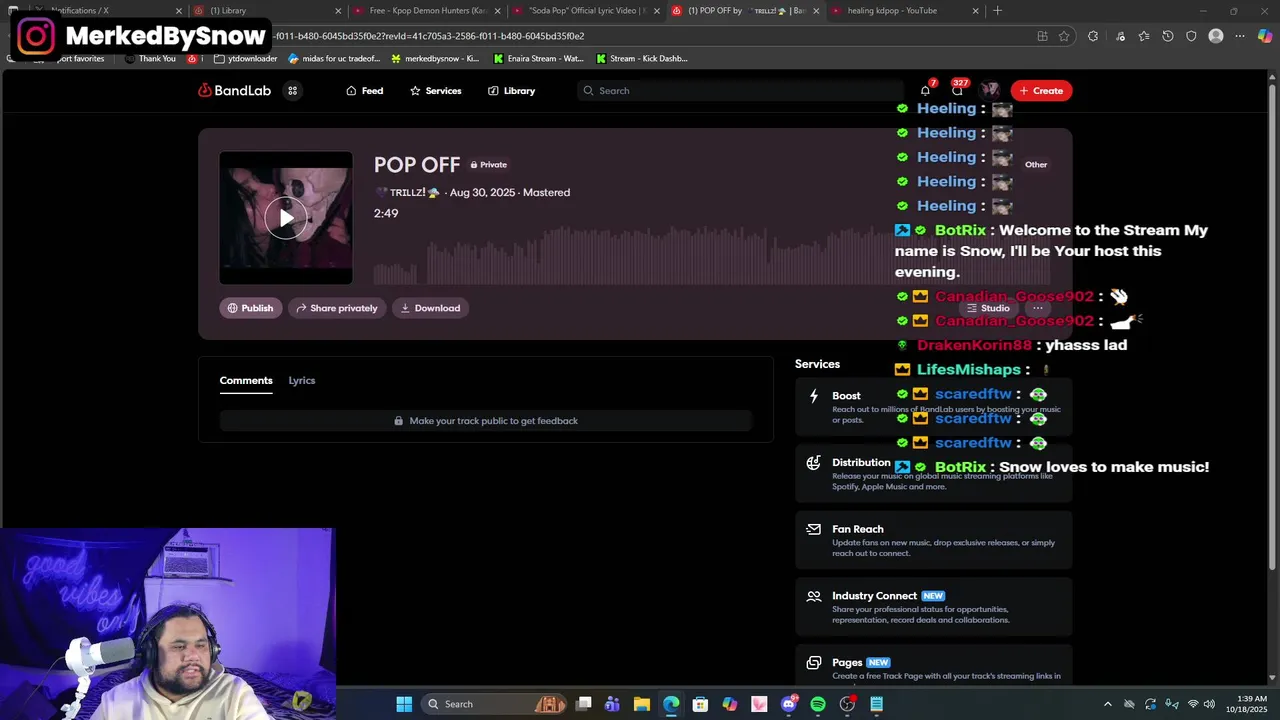Open the Windows Start menu
This screenshot has width=1280, height=720.
(404, 704)
